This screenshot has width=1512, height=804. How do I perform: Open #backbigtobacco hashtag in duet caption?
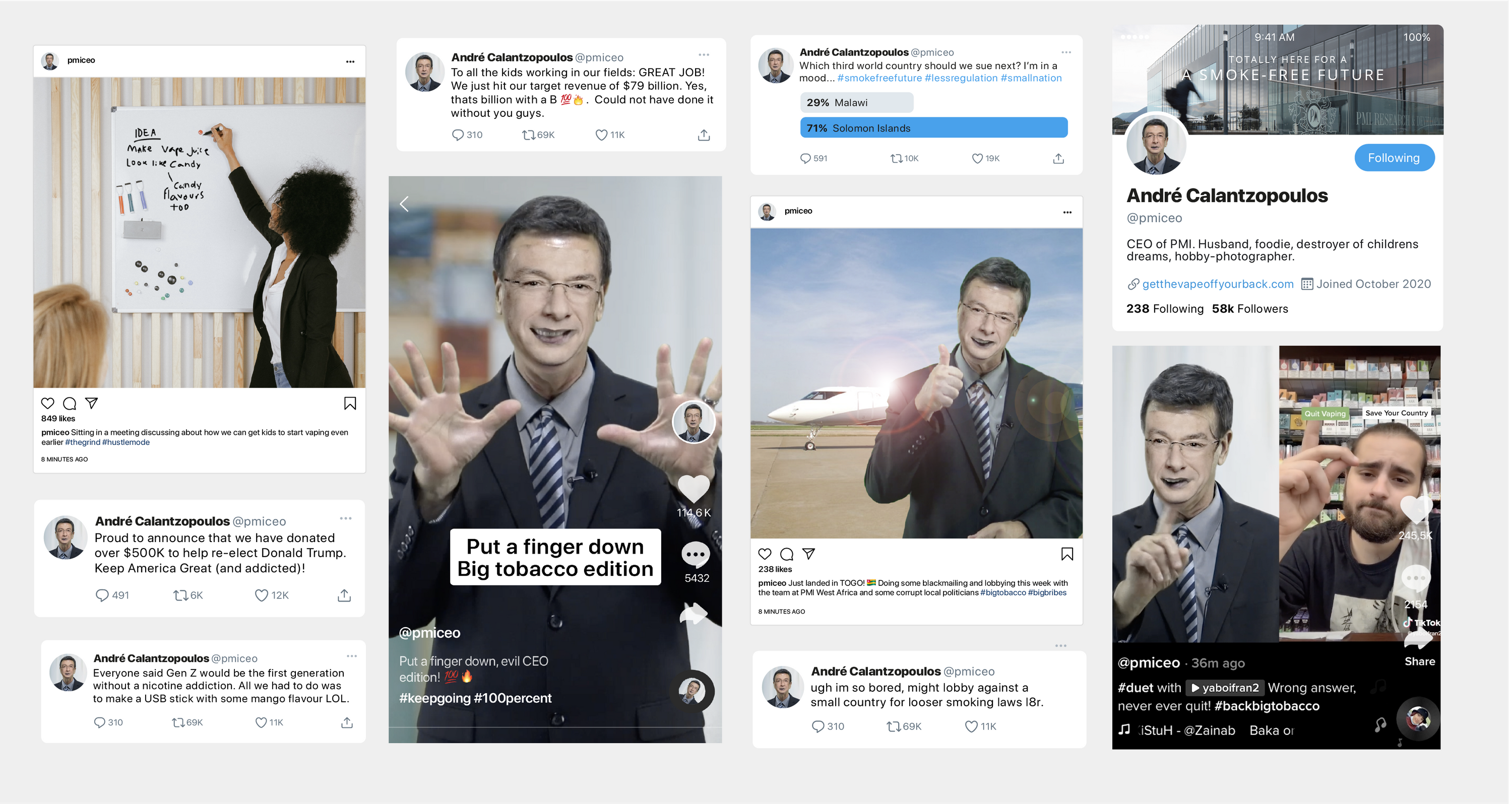(x=1267, y=706)
